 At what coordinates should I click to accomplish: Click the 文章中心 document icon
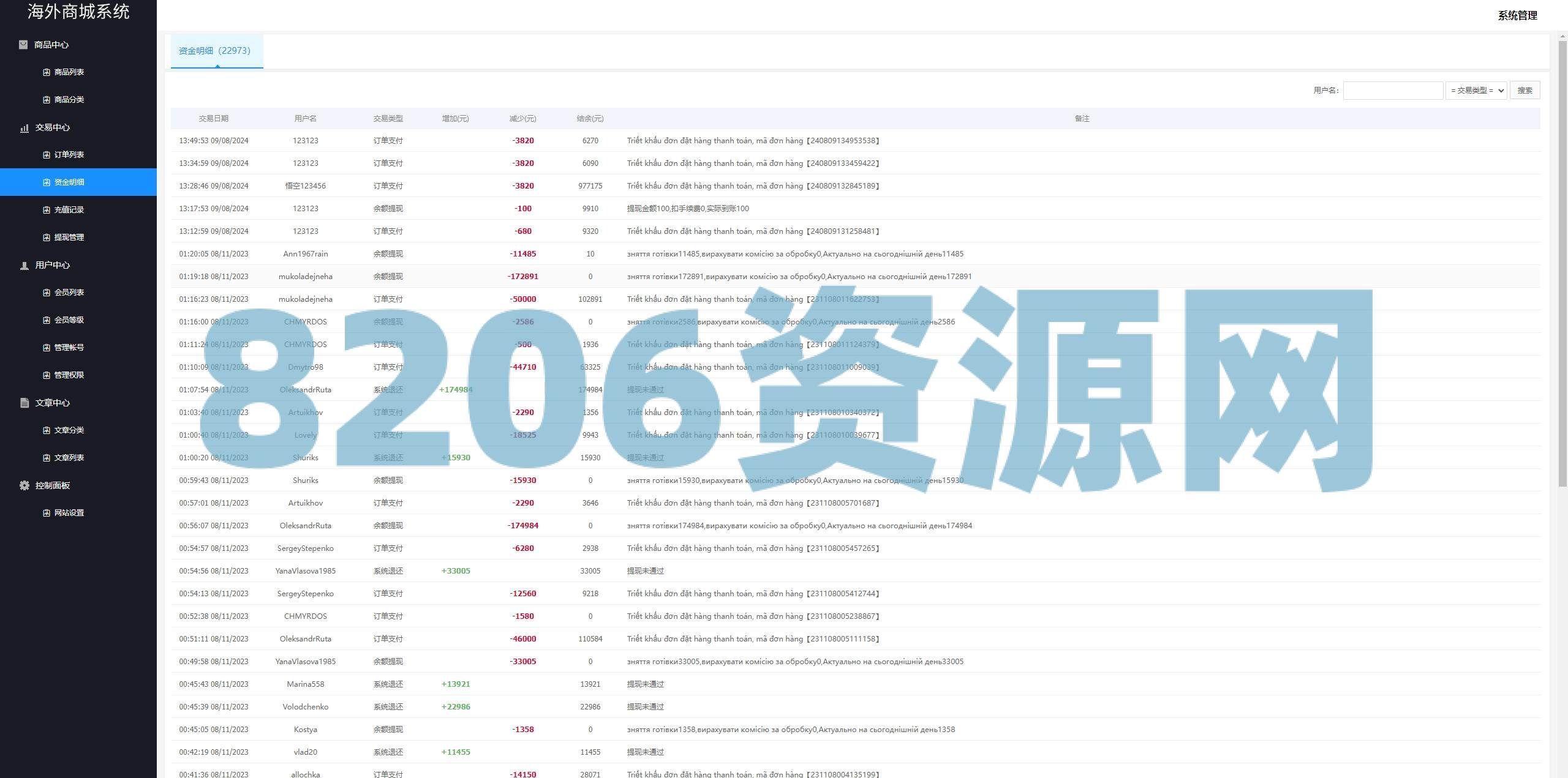click(x=24, y=403)
